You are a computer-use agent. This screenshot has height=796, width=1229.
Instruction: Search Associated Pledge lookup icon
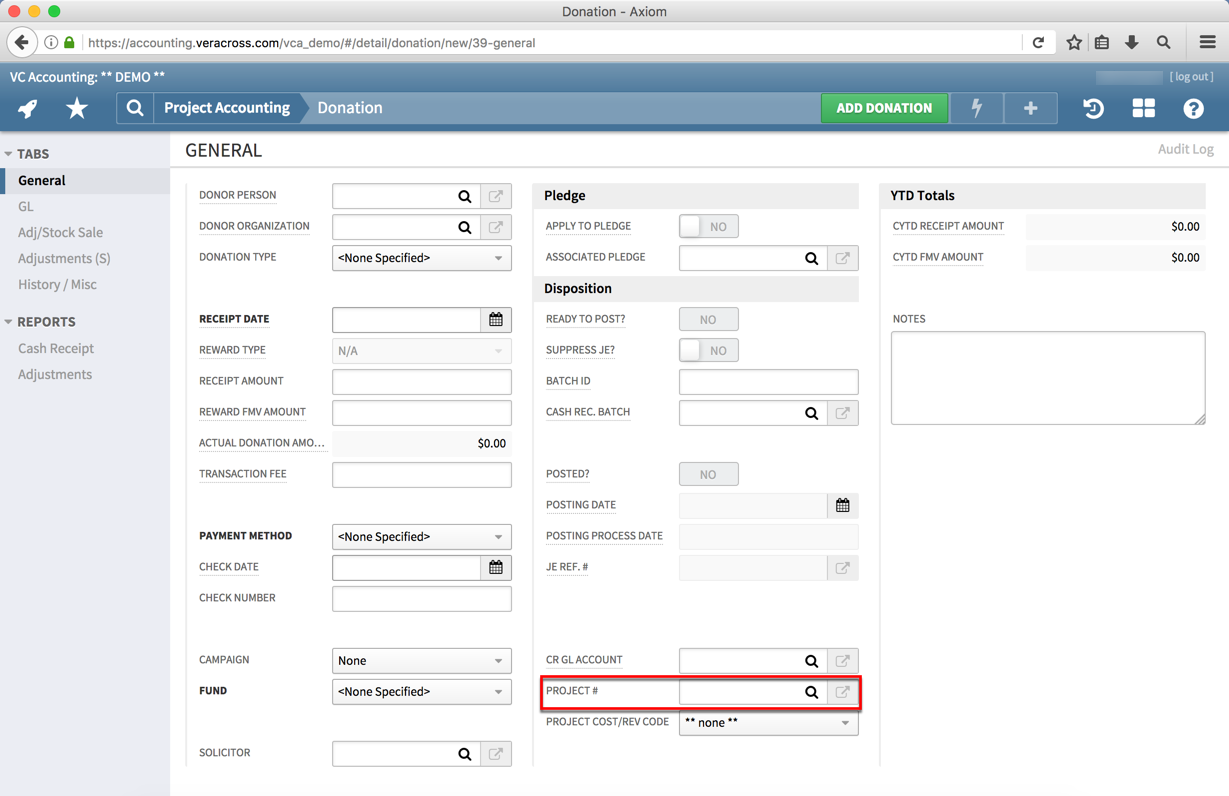click(812, 258)
